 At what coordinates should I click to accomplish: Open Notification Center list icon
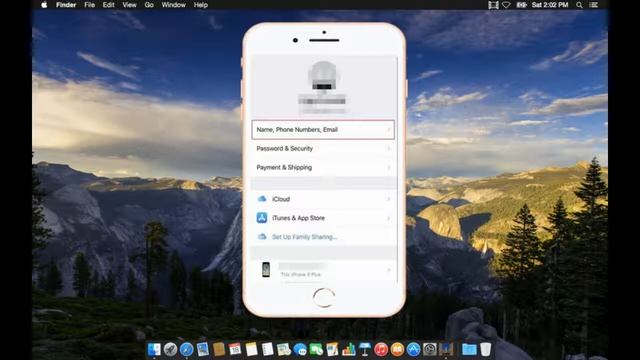tap(594, 5)
